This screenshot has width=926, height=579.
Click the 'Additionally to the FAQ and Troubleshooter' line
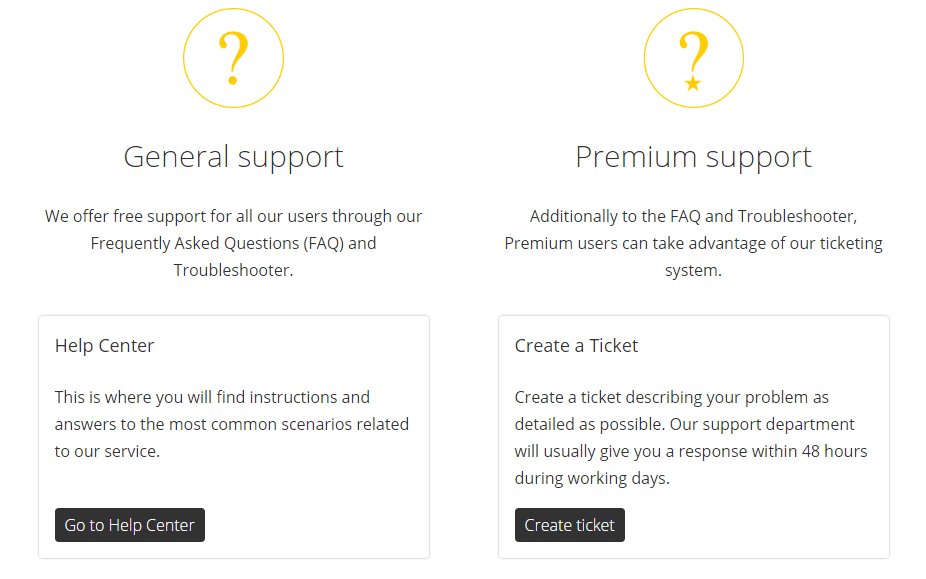(x=693, y=216)
